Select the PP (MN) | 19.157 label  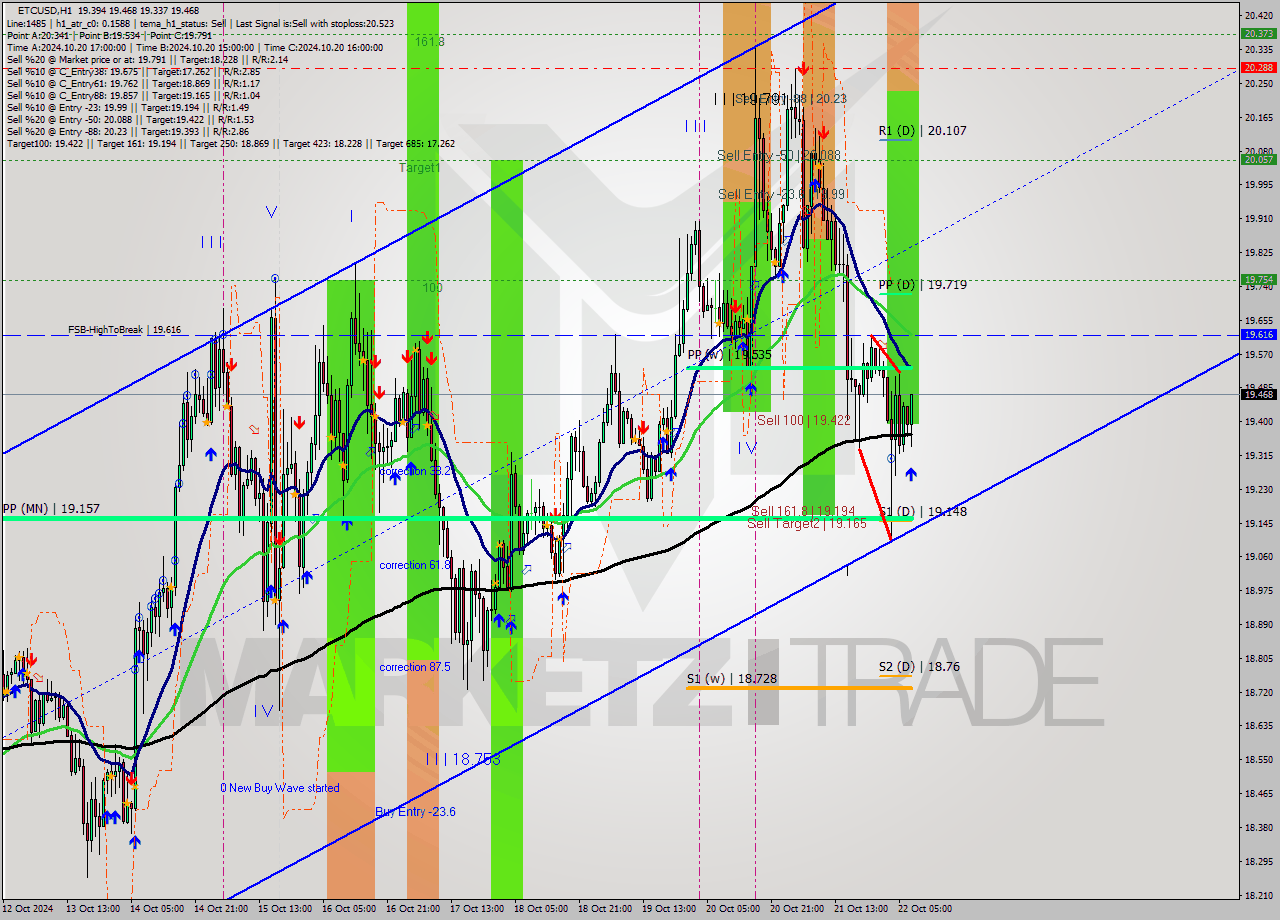50,509
